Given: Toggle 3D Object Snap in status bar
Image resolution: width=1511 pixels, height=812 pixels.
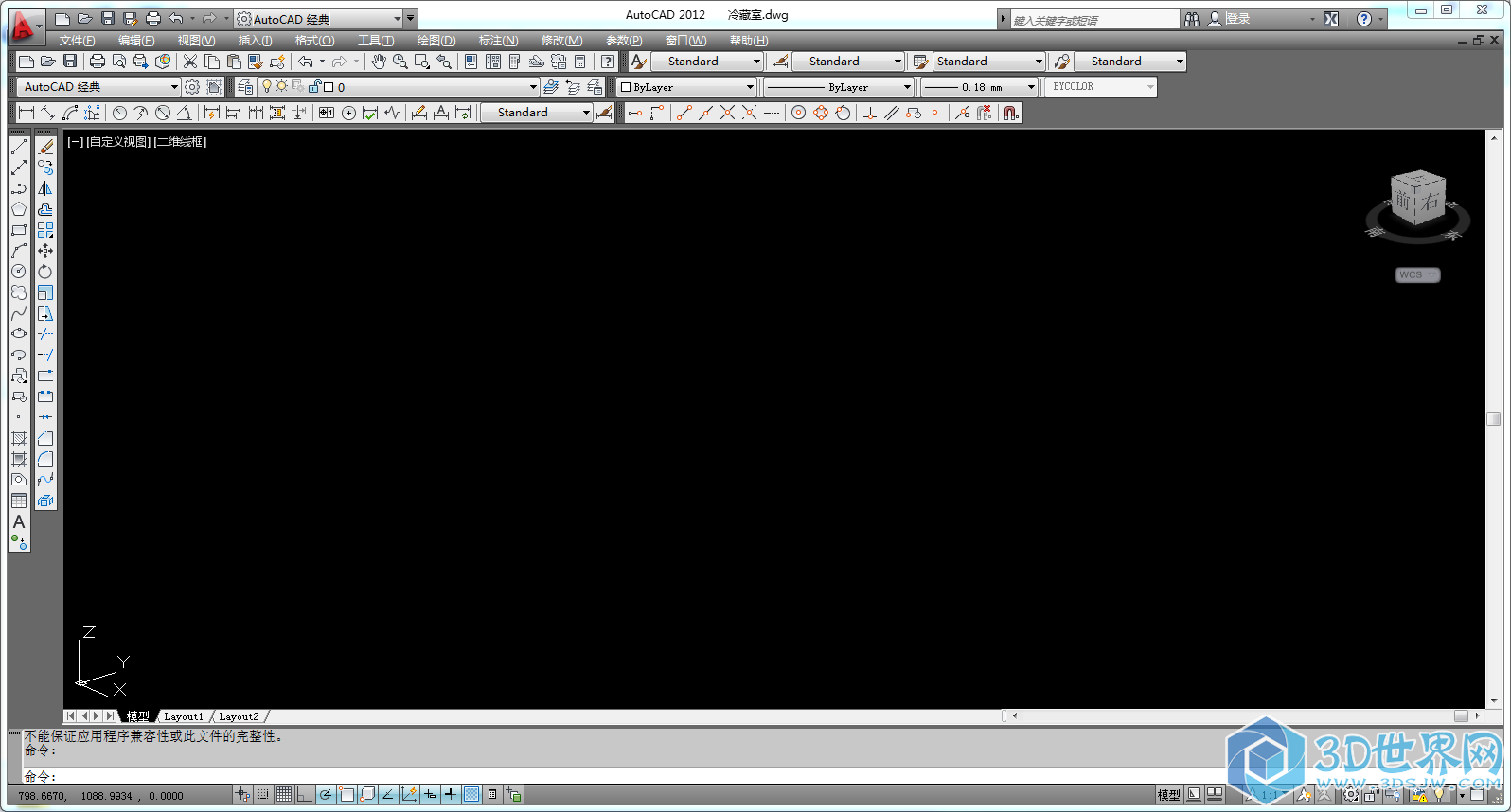Looking at the screenshot, I should (x=367, y=795).
